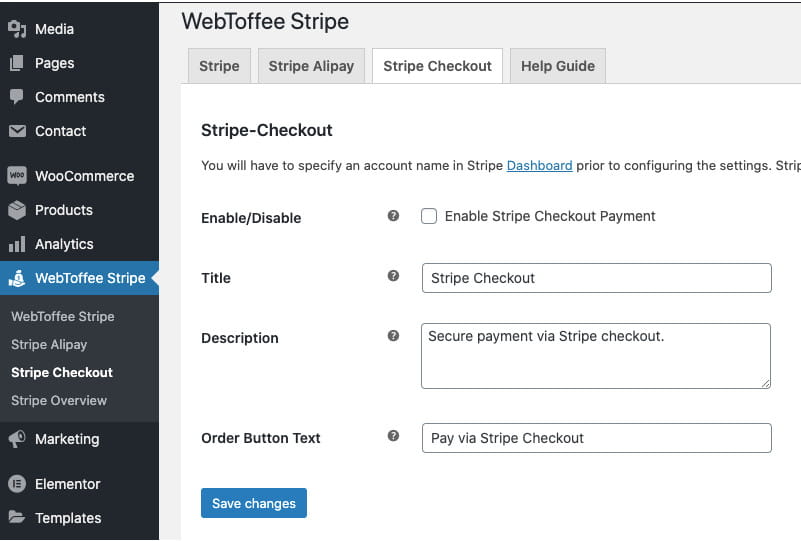
Task: Click the Media icon in sidebar
Action: coord(17,29)
